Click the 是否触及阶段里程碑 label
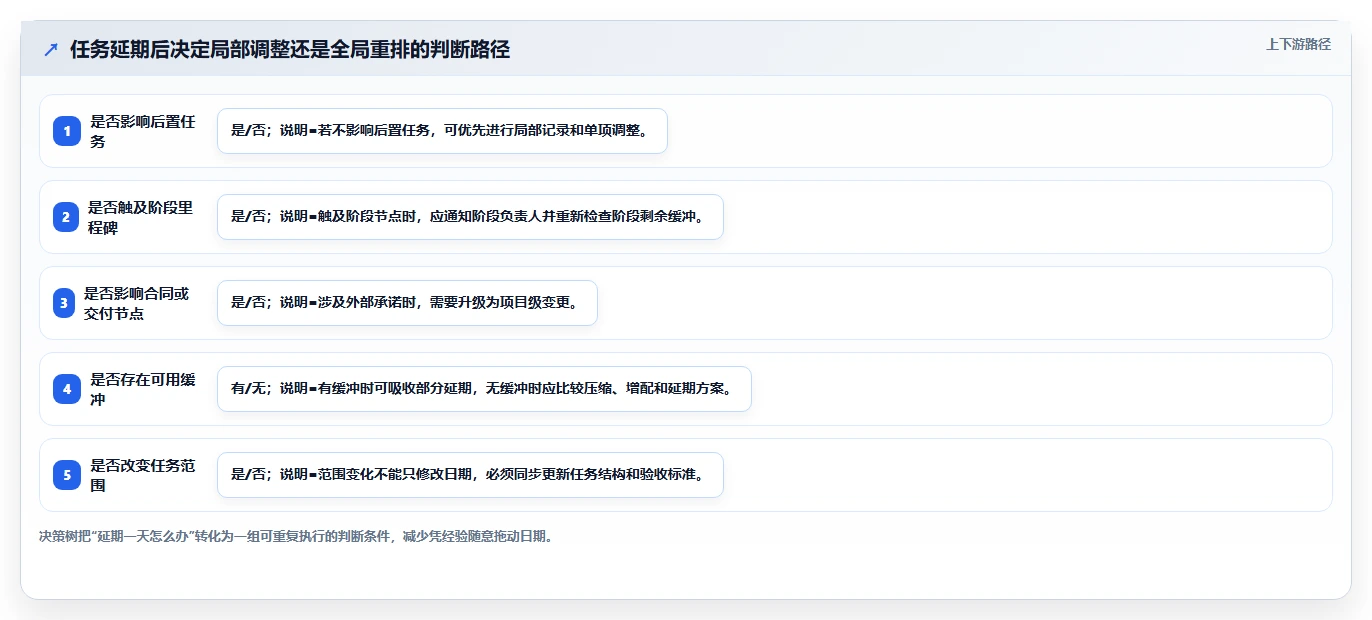This screenshot has width=1372, height=620. coord(141,217)
